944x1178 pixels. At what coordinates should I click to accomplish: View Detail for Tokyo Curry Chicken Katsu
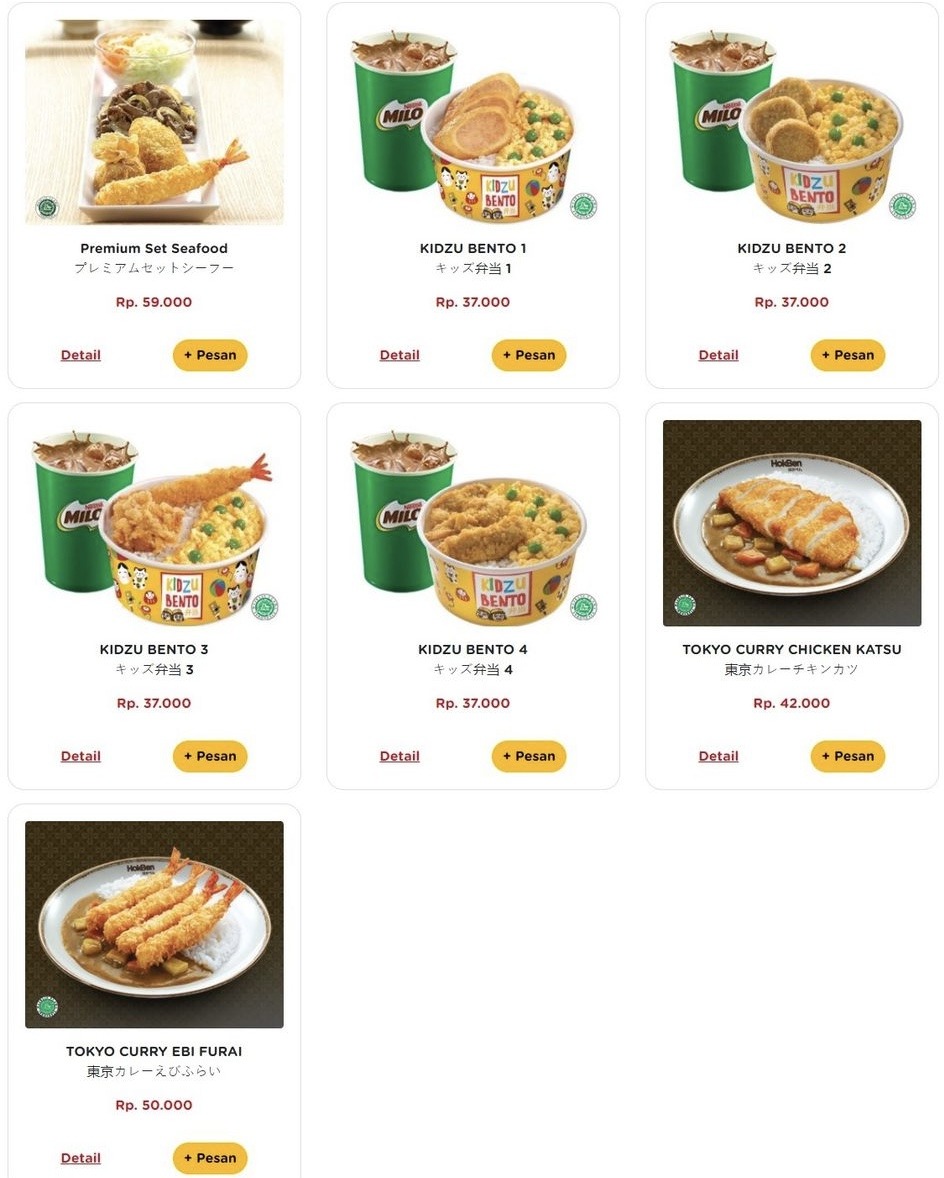(719, 757)
